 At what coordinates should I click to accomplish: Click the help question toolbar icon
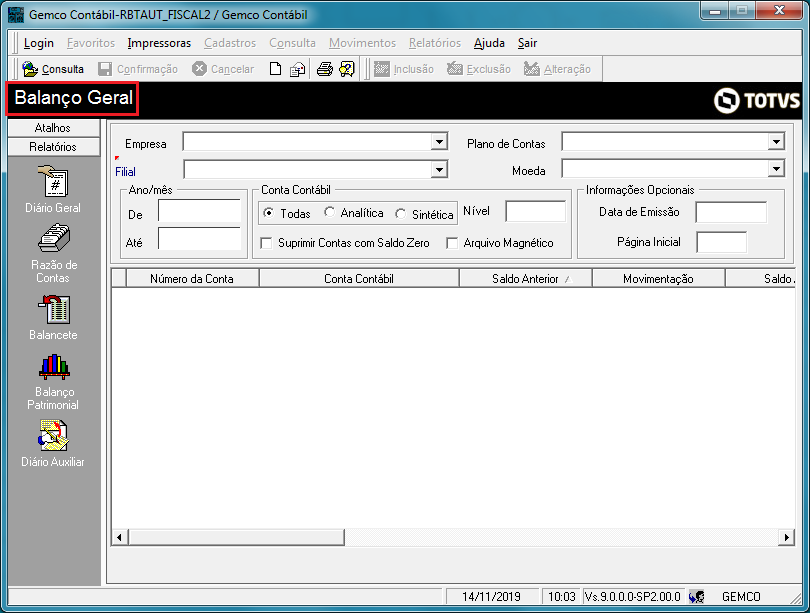point(347,69)
